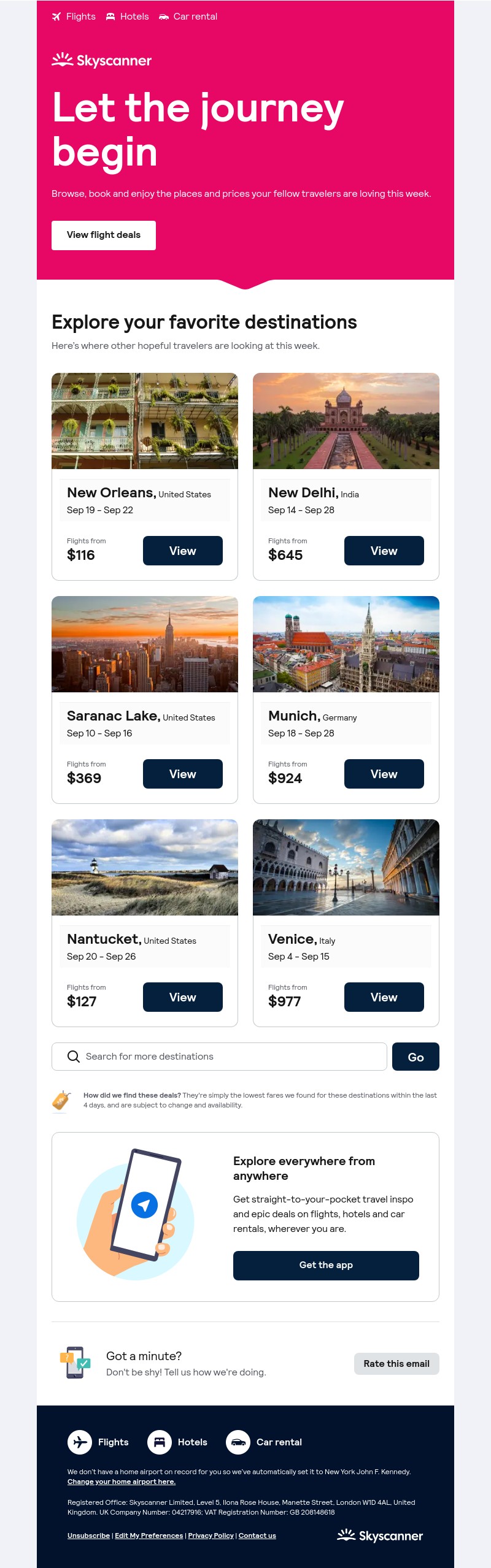Click the Rate this email button
Image resolution: width=491 pixels, height=1568 pixels.
tap(396, 1364)
